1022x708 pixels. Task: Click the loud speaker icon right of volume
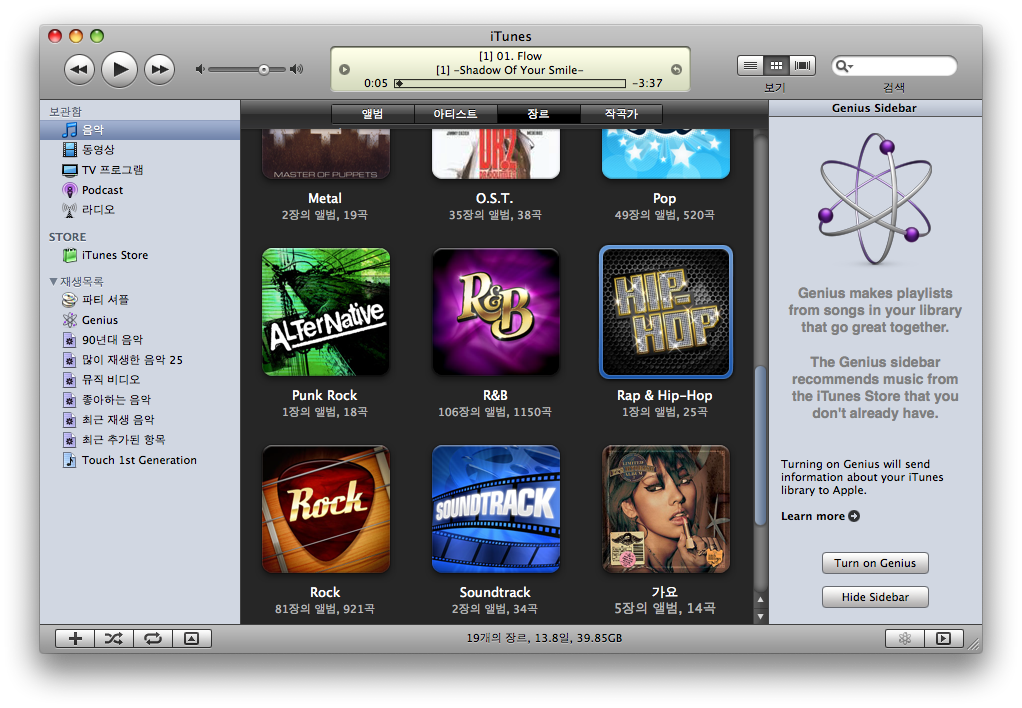click(x=297, y=69)
